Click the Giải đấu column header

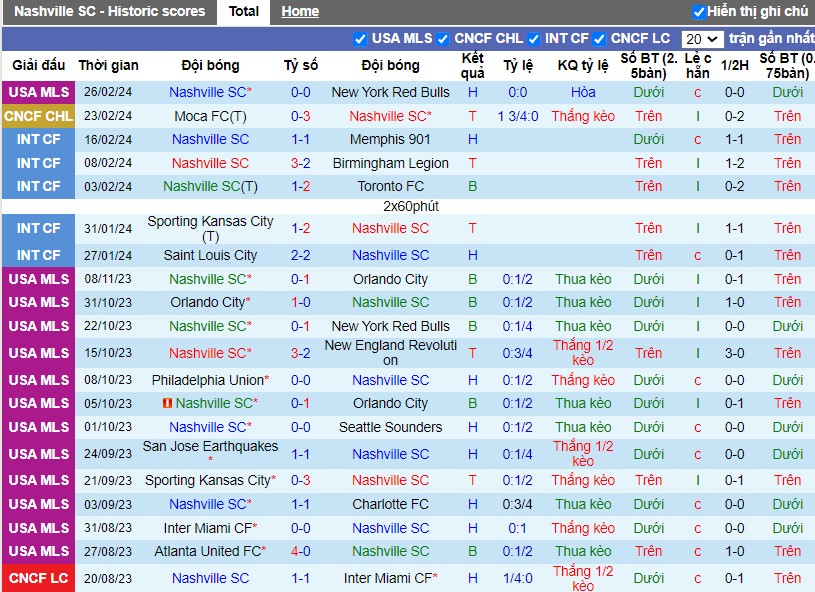(38, 65)
